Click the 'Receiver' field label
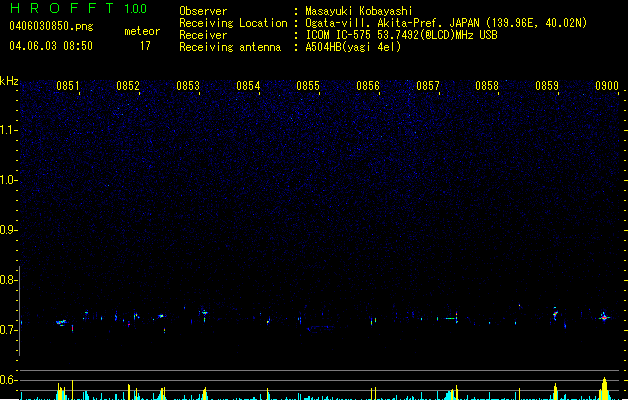 (x=203, y=35)
